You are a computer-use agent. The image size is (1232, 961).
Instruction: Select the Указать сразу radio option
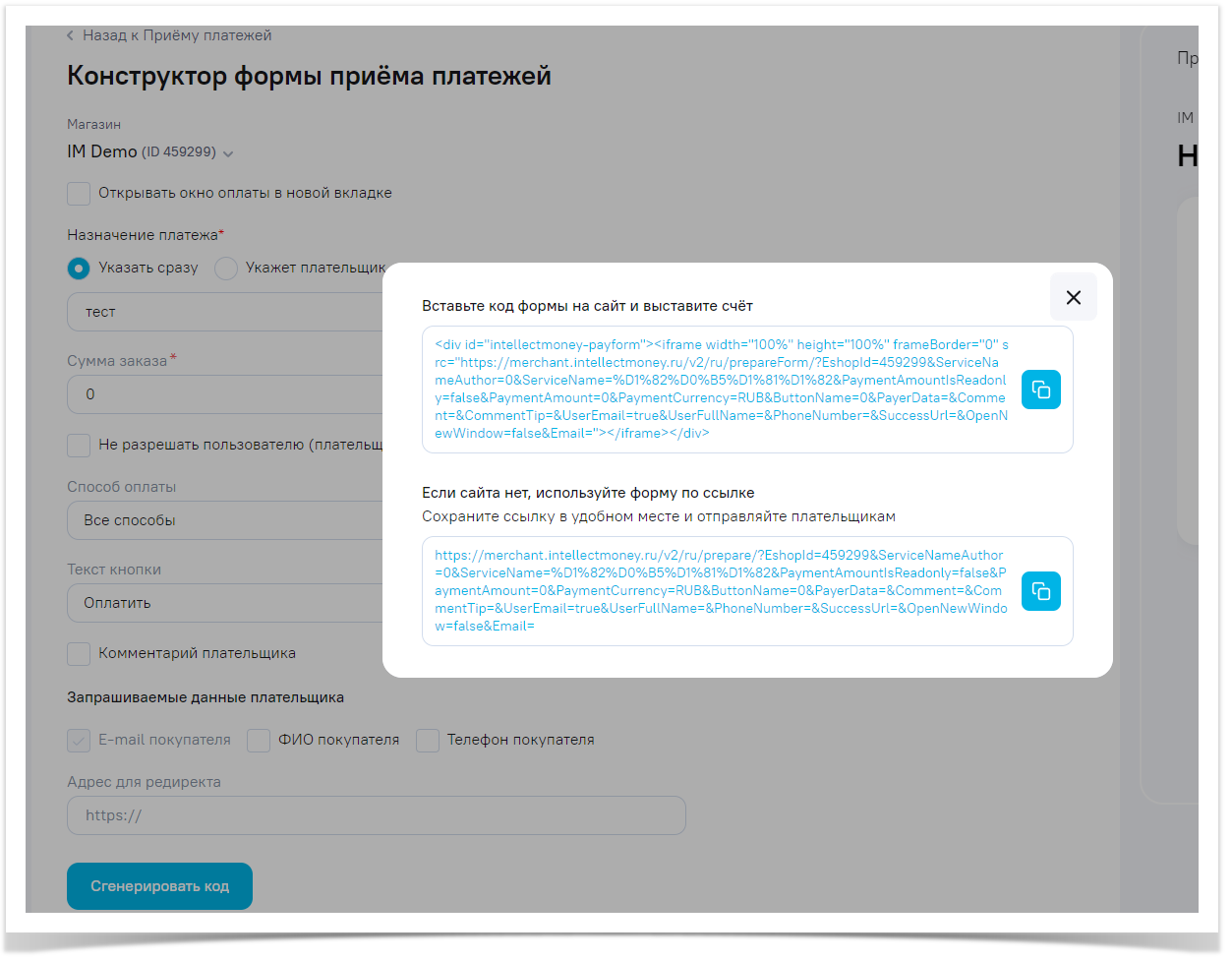[79, 268]
